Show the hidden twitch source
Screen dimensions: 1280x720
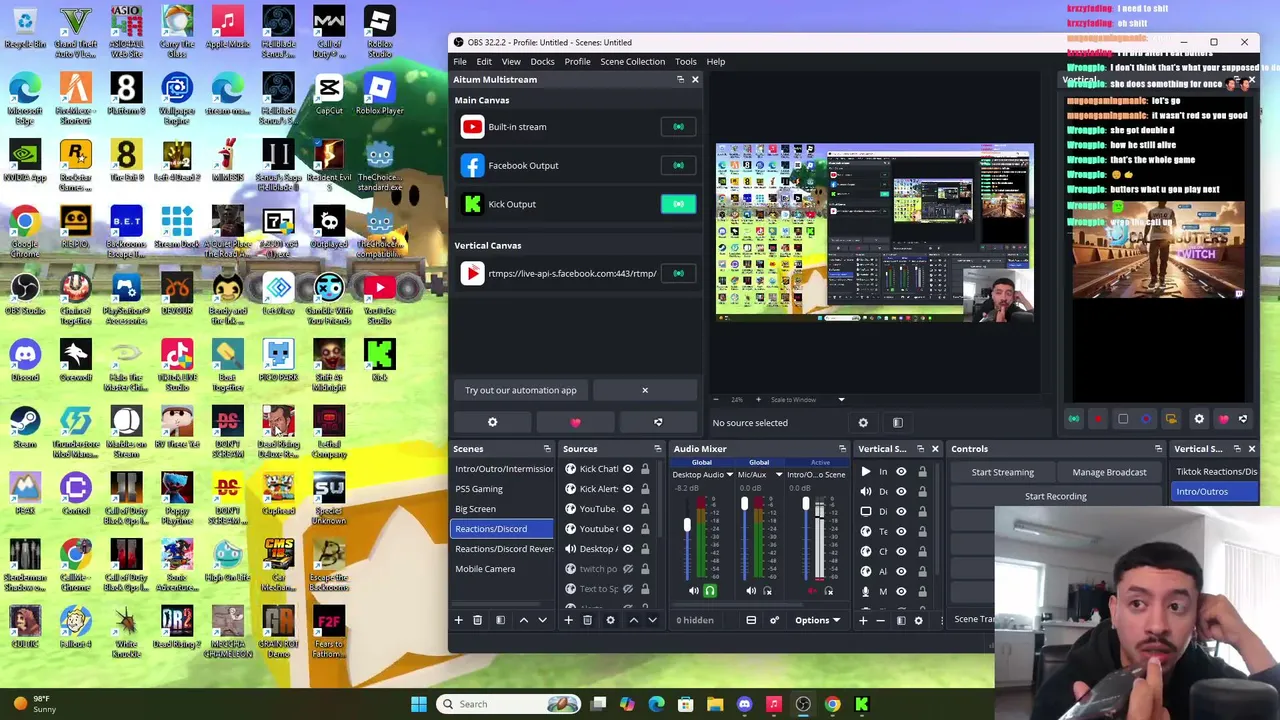(x=628, y=569)
